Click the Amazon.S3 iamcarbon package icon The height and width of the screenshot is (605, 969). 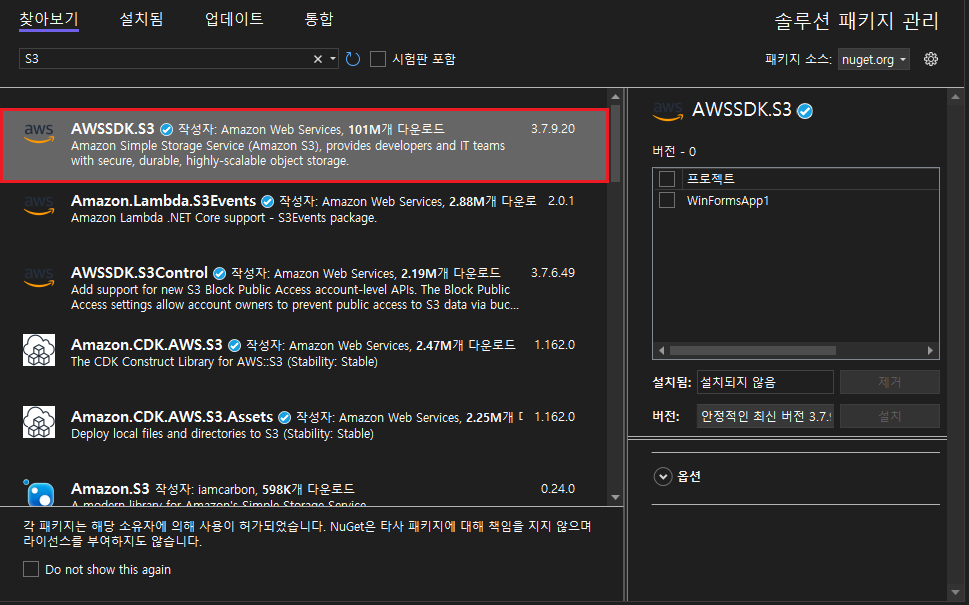[x=39, y=493]
